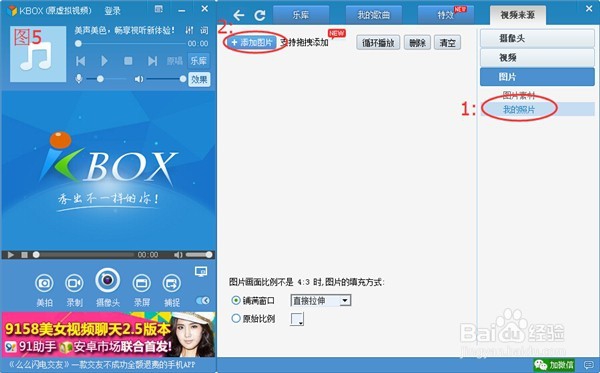Switch to the 特效 tab
The image size is (600, 373).
tap(445, 15)
